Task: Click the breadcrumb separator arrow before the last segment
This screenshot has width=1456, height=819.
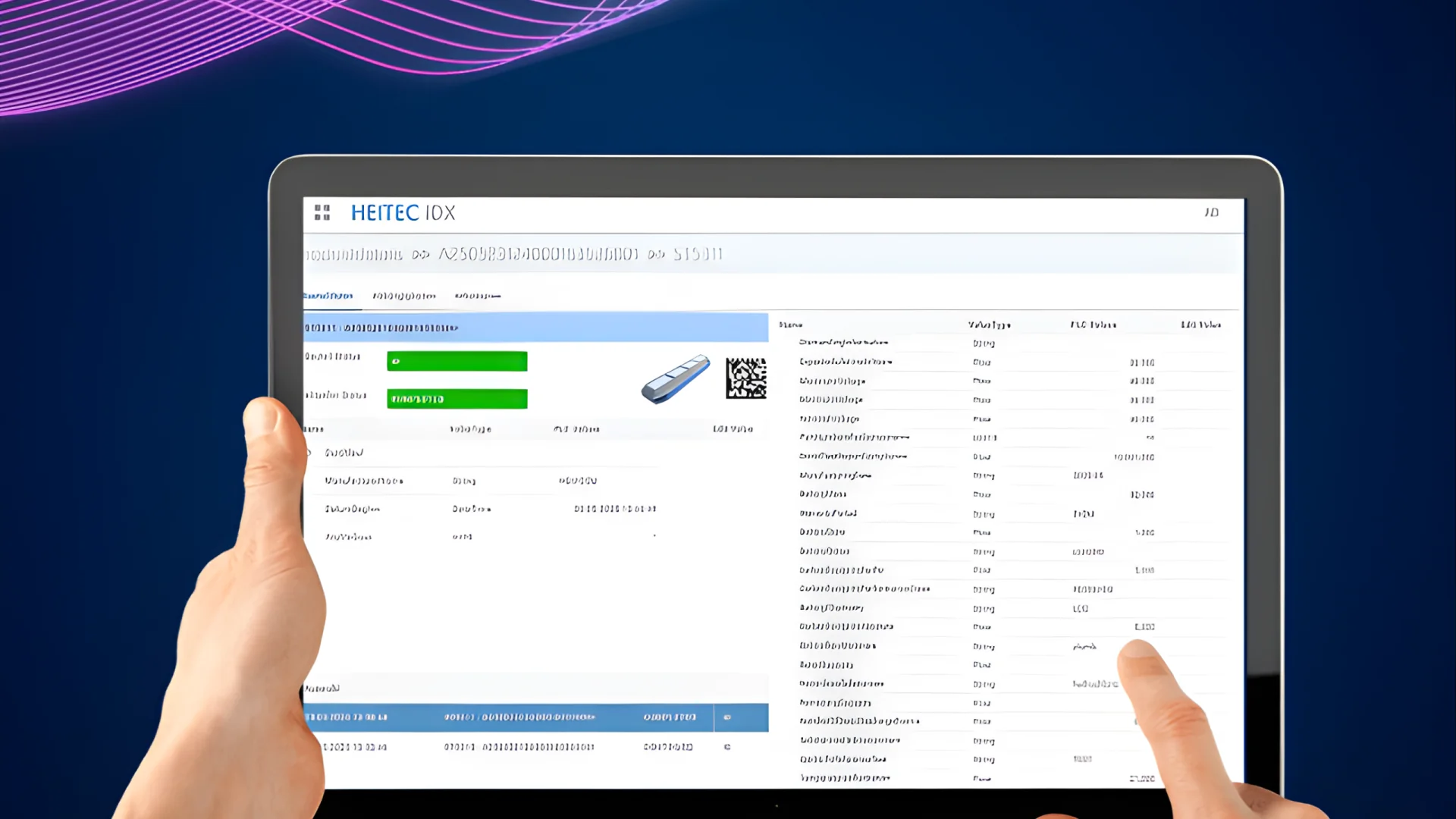Action: point(657,255)
